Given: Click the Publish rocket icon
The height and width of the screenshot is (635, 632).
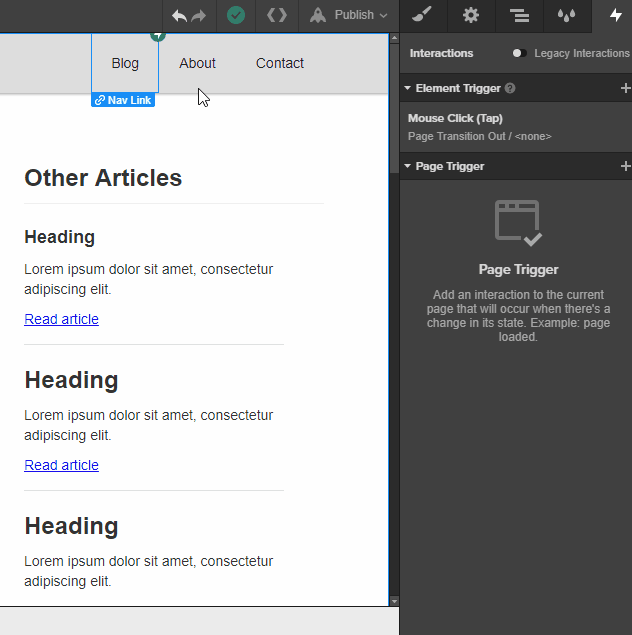Looking at the screenshot, I should click(x=318, y=15).
